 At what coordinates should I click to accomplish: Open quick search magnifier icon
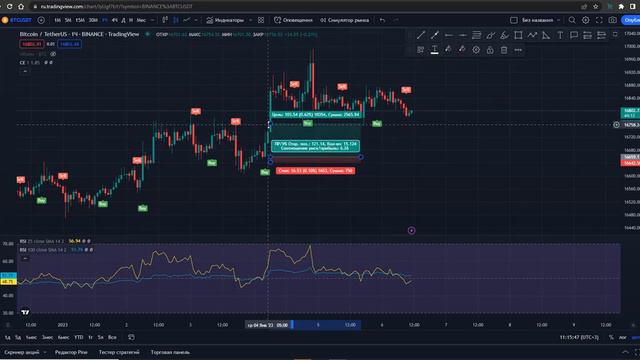pyautogui.click(x=572, y=20)
